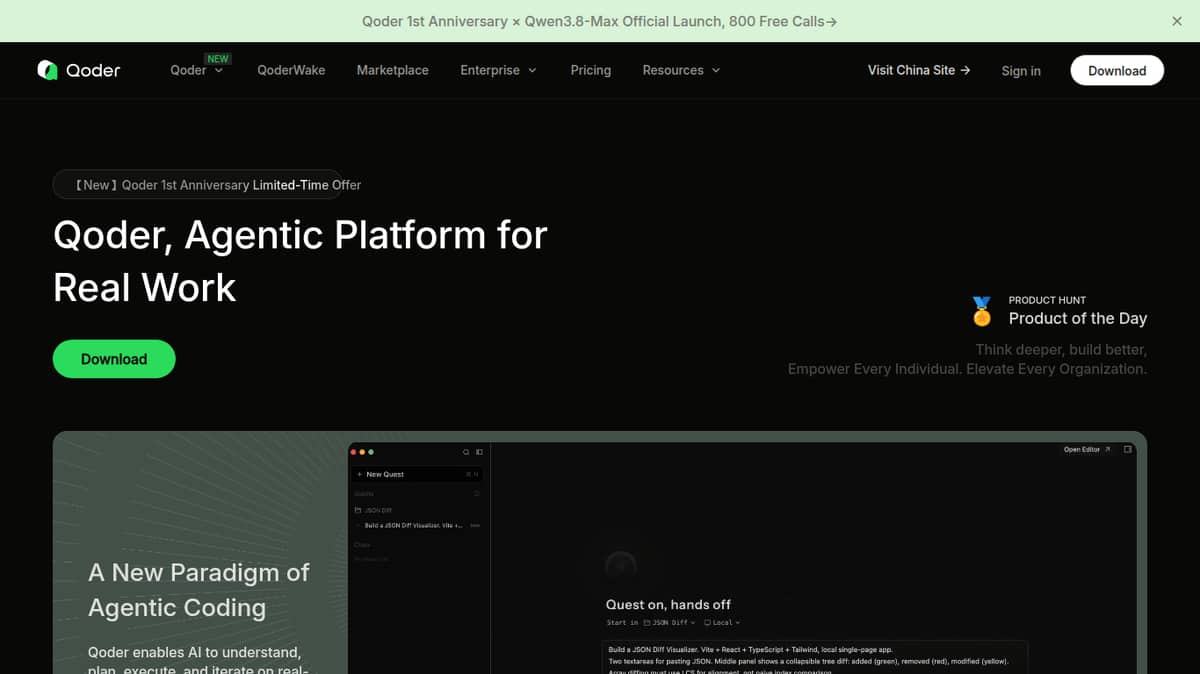The width and height of the screenshot is (1200, 674).
Task: Go to QoderWake page
Action: pos(291,70)
